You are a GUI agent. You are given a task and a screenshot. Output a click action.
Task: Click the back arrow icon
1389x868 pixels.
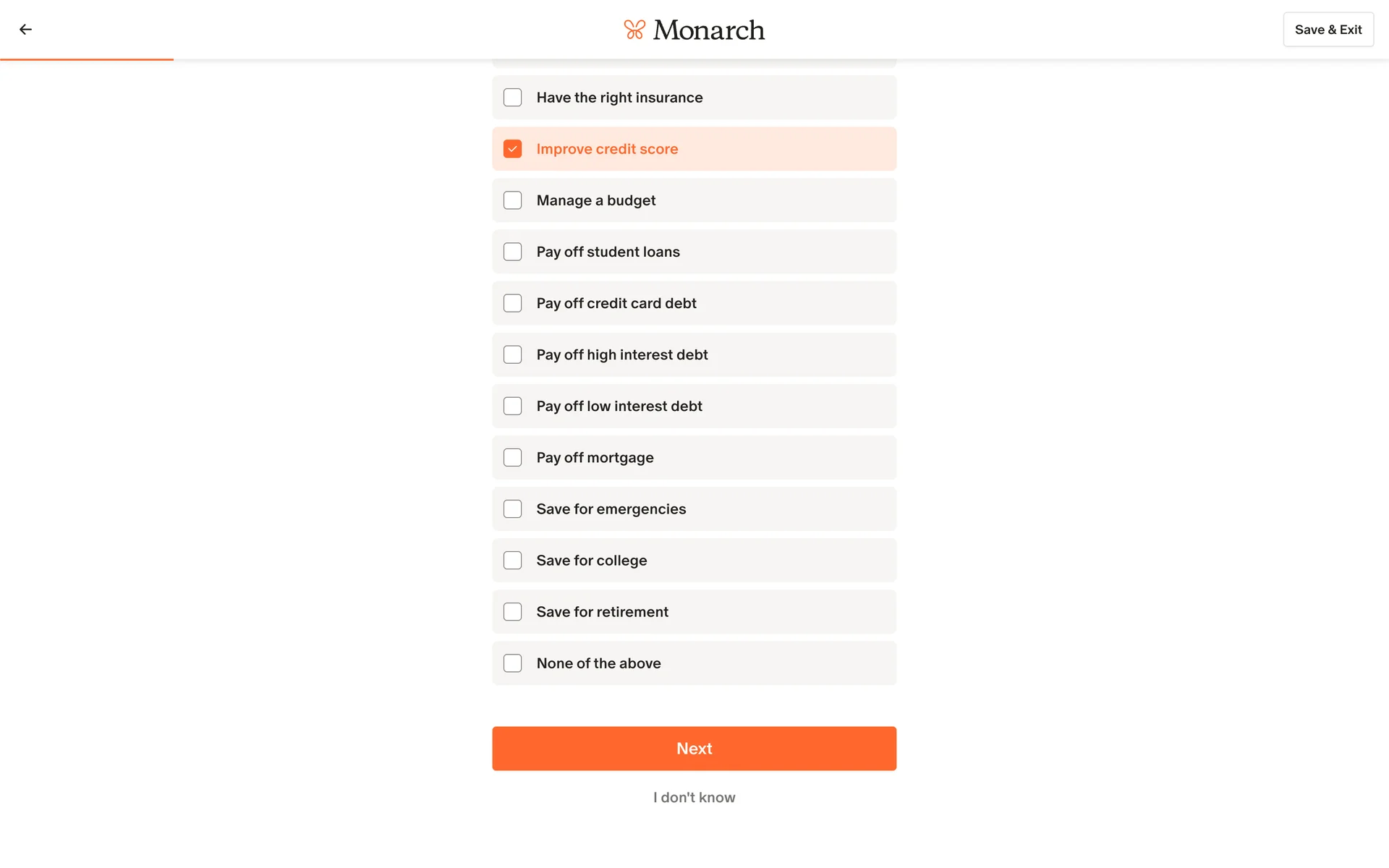click(x=26, y=30)
